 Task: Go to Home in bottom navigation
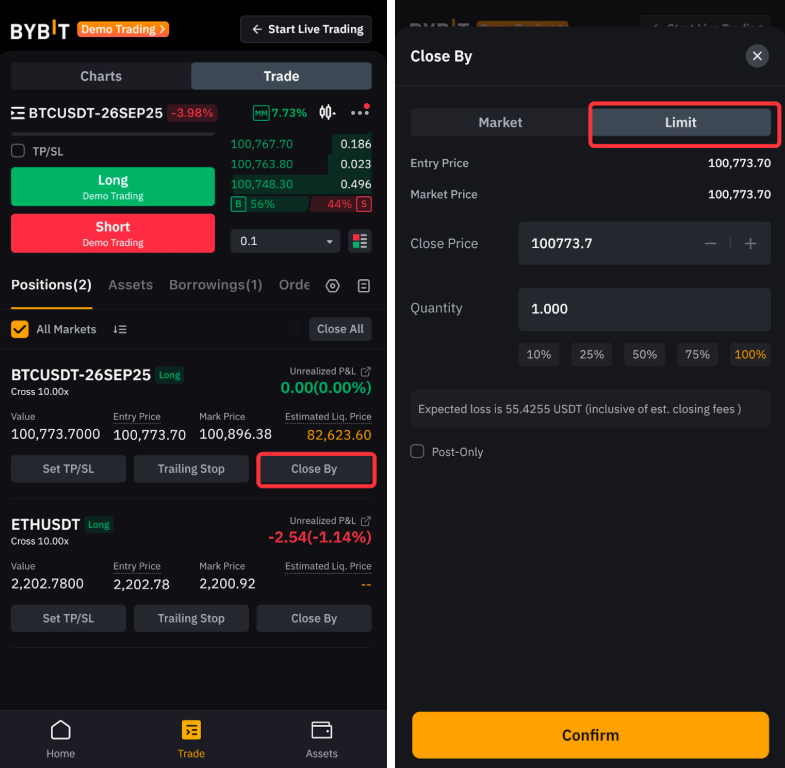tap(61, 738)
